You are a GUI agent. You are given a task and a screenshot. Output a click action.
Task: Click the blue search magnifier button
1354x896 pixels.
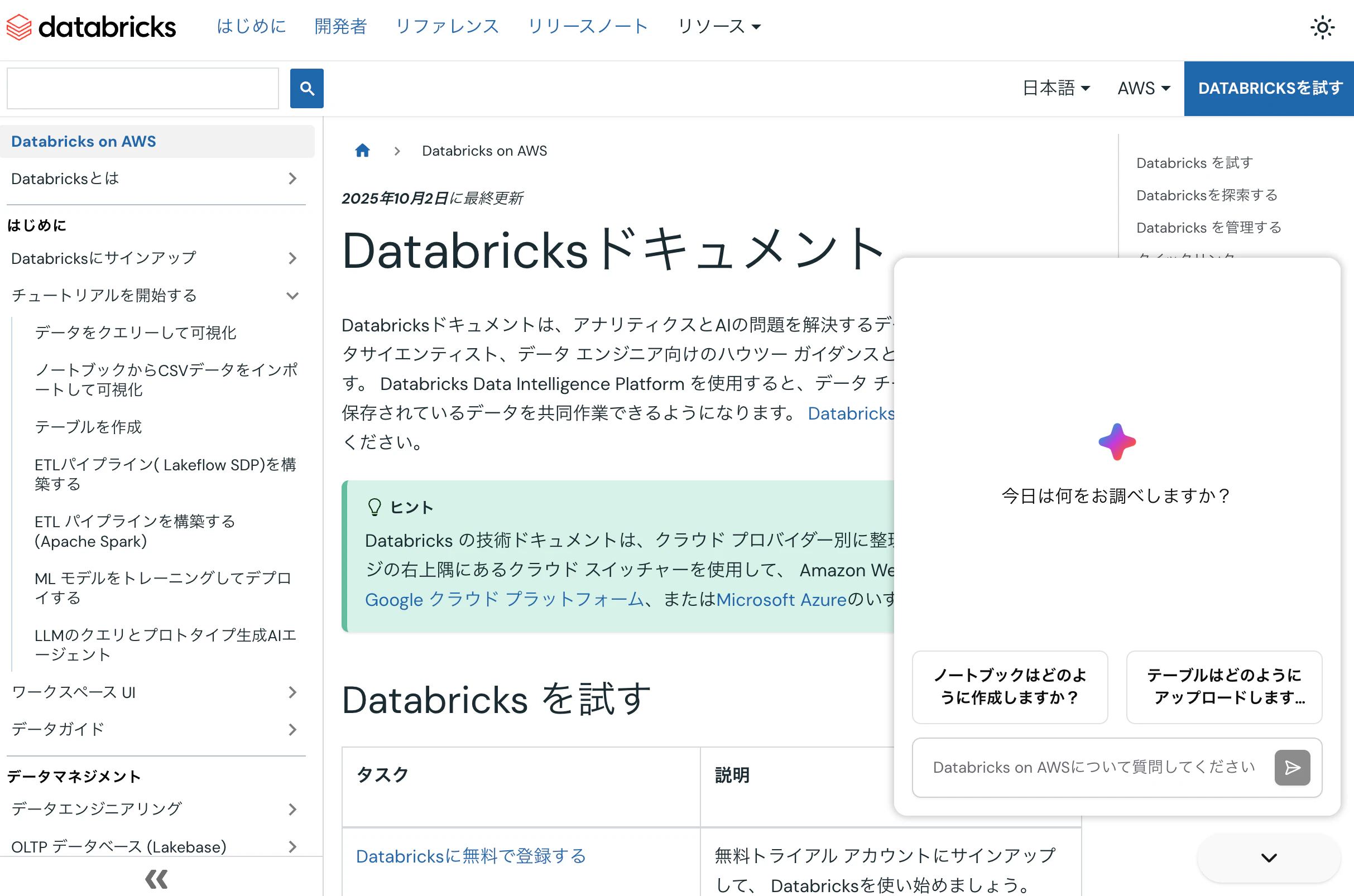point(307,88)
